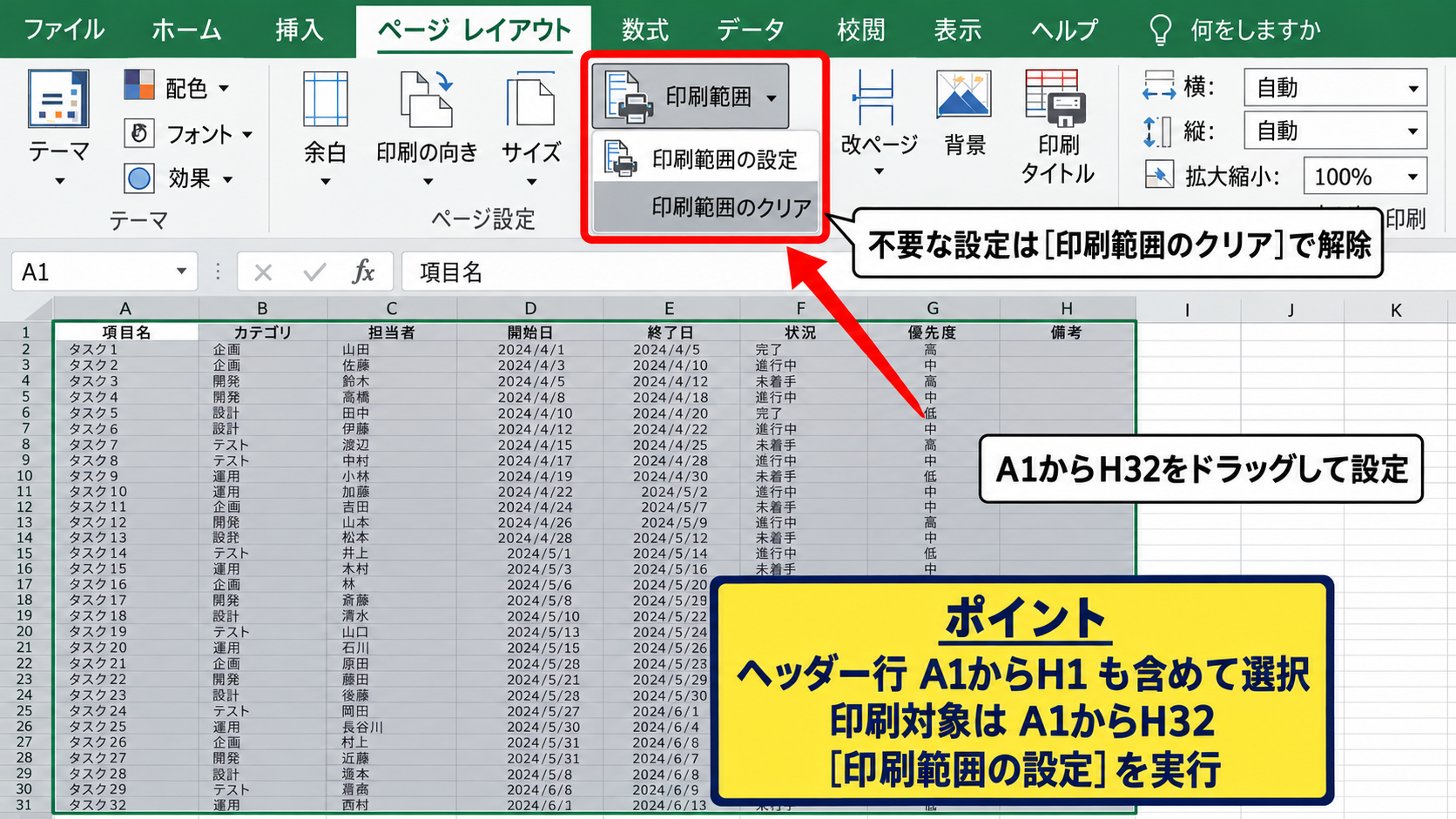Open the ヘルプ tab
The image size is (1456, 819).
[1064, 30]
